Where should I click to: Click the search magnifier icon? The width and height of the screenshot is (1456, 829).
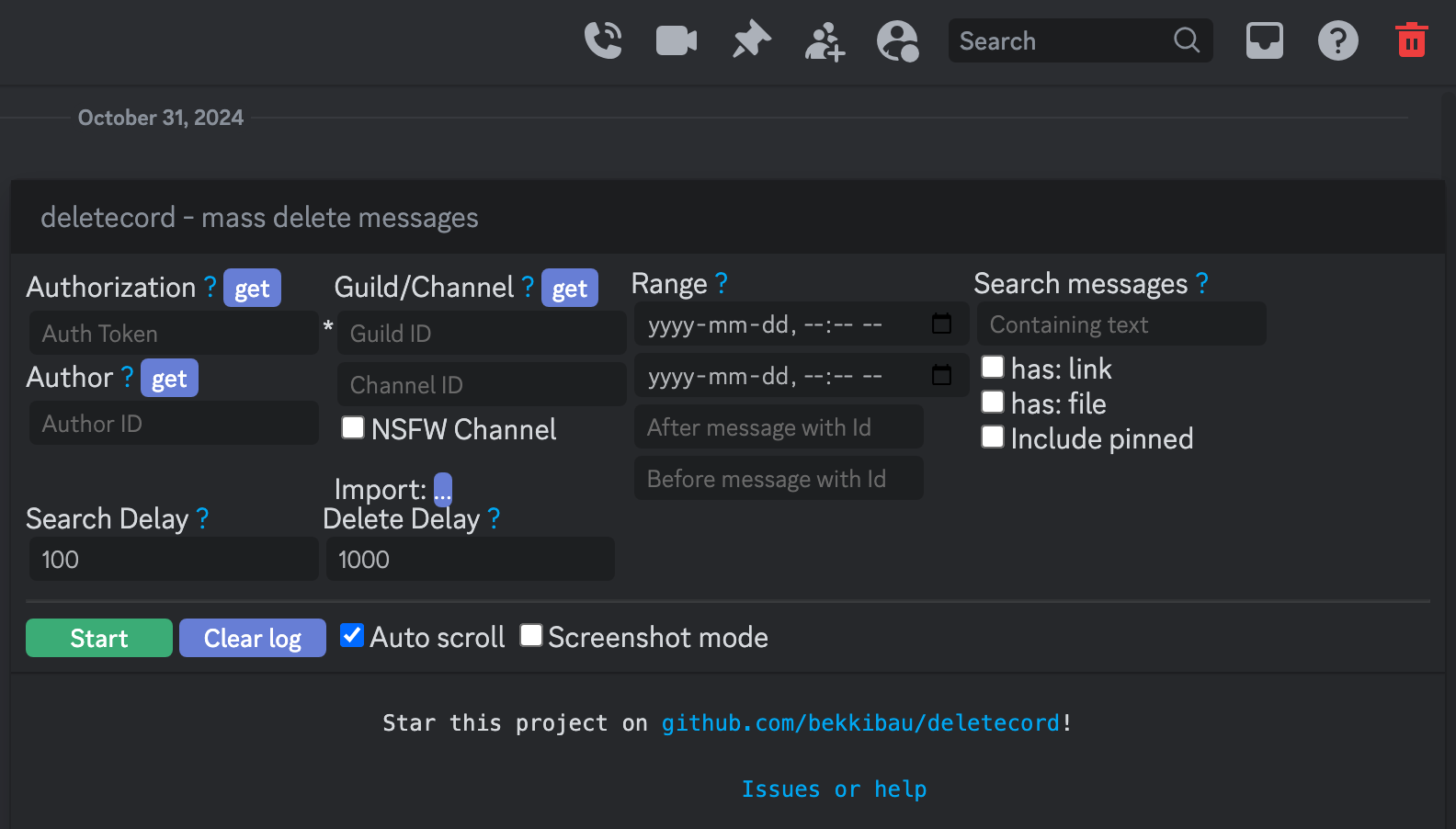coord(1187,40)
